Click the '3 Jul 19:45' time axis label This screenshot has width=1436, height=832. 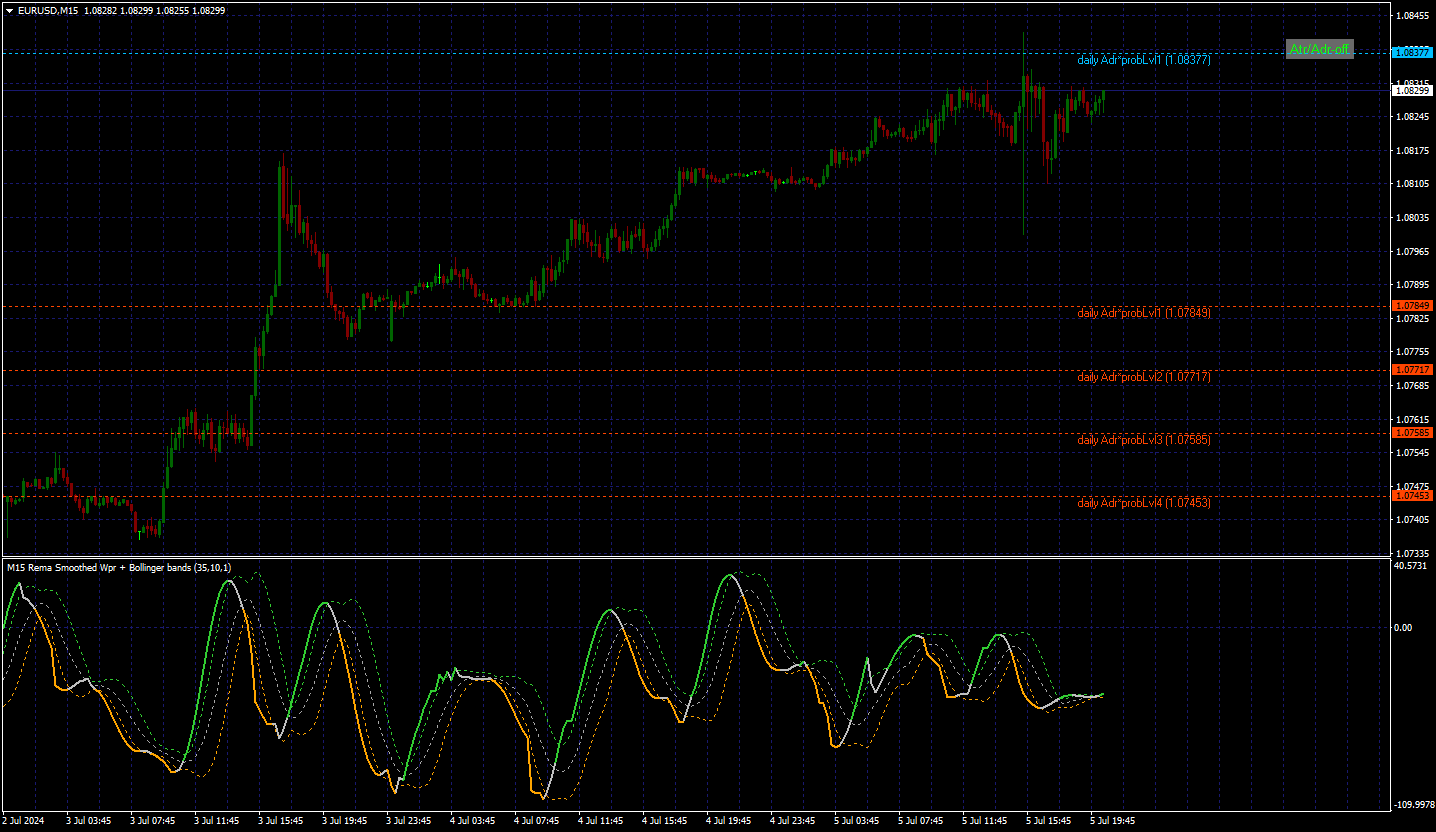pyautogui.click(x=345, y=821)
